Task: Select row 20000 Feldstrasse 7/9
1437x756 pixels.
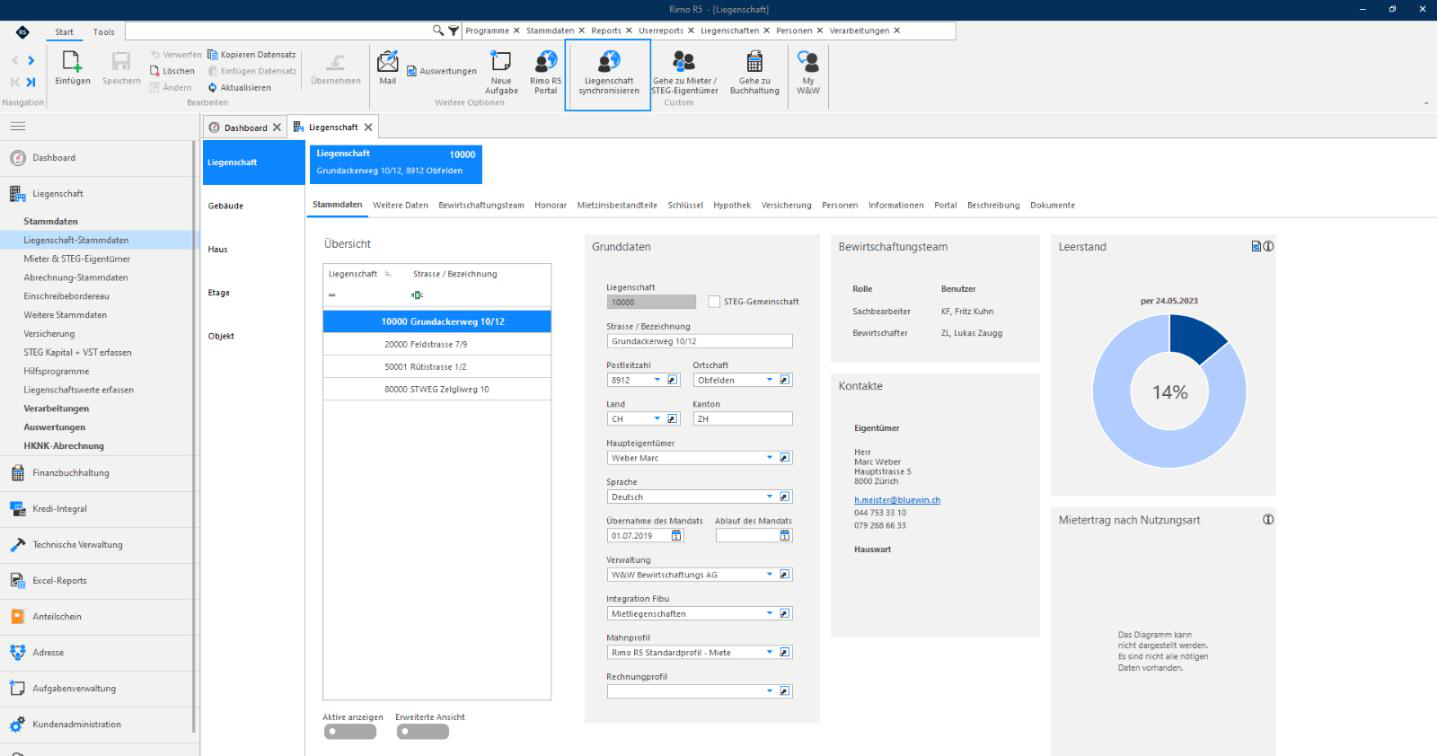Action: click(x=437, y=343)
